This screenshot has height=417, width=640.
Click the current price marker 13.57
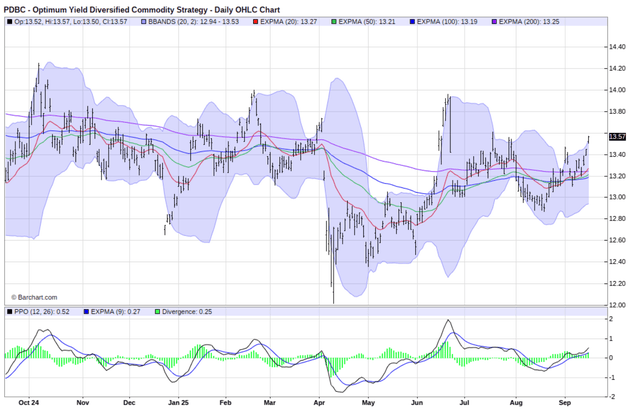click(617, 137)
